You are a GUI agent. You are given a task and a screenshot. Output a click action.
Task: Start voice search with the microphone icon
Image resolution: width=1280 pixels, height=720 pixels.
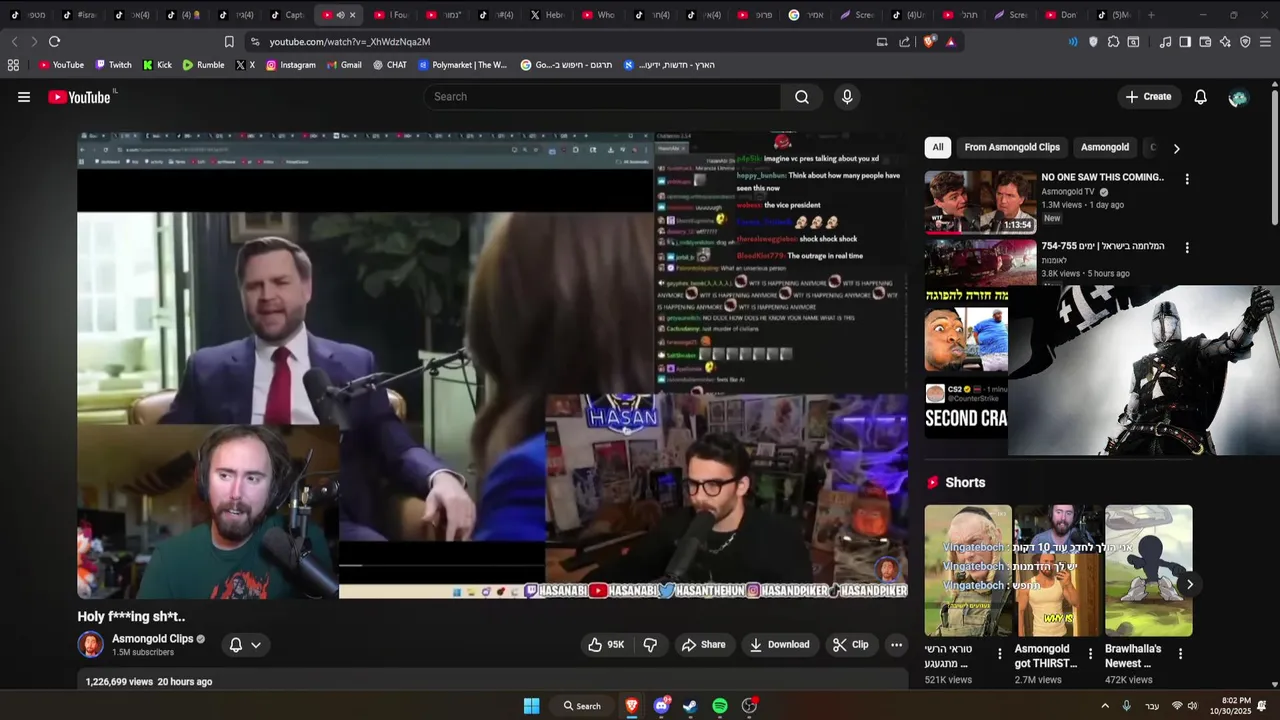(x=847, y=97)
